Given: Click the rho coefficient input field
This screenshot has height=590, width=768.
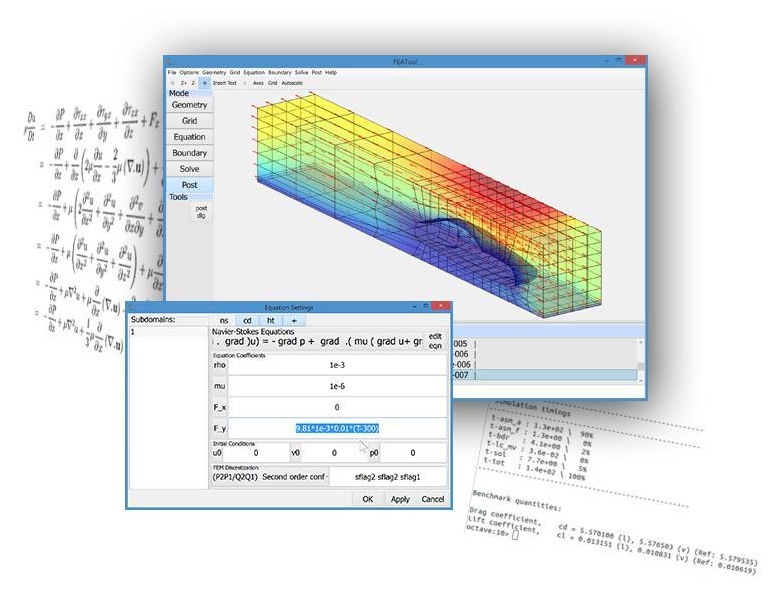Looking at the screenshot, I should pos(337,365).
